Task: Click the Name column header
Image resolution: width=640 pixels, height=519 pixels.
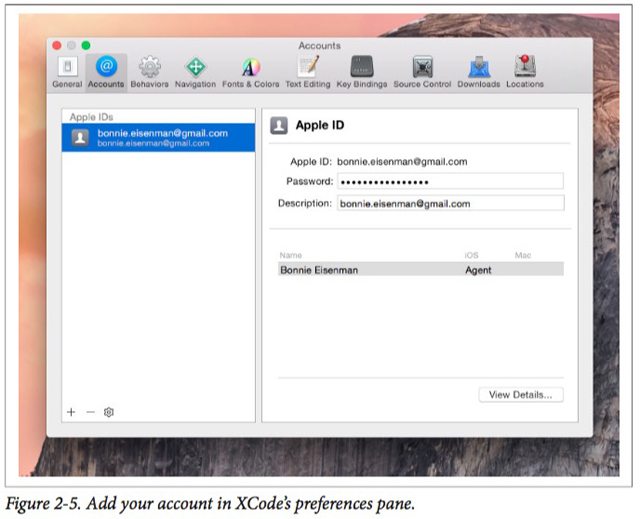Action: (x=291, y=256)
